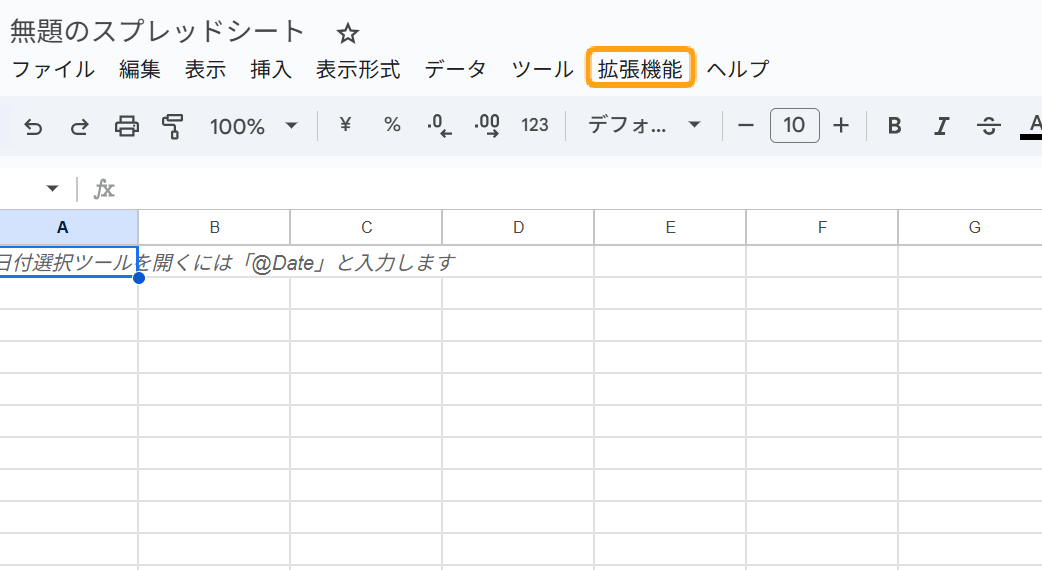
Task: Open the データ menu
Action: click(x=456, y=69)
